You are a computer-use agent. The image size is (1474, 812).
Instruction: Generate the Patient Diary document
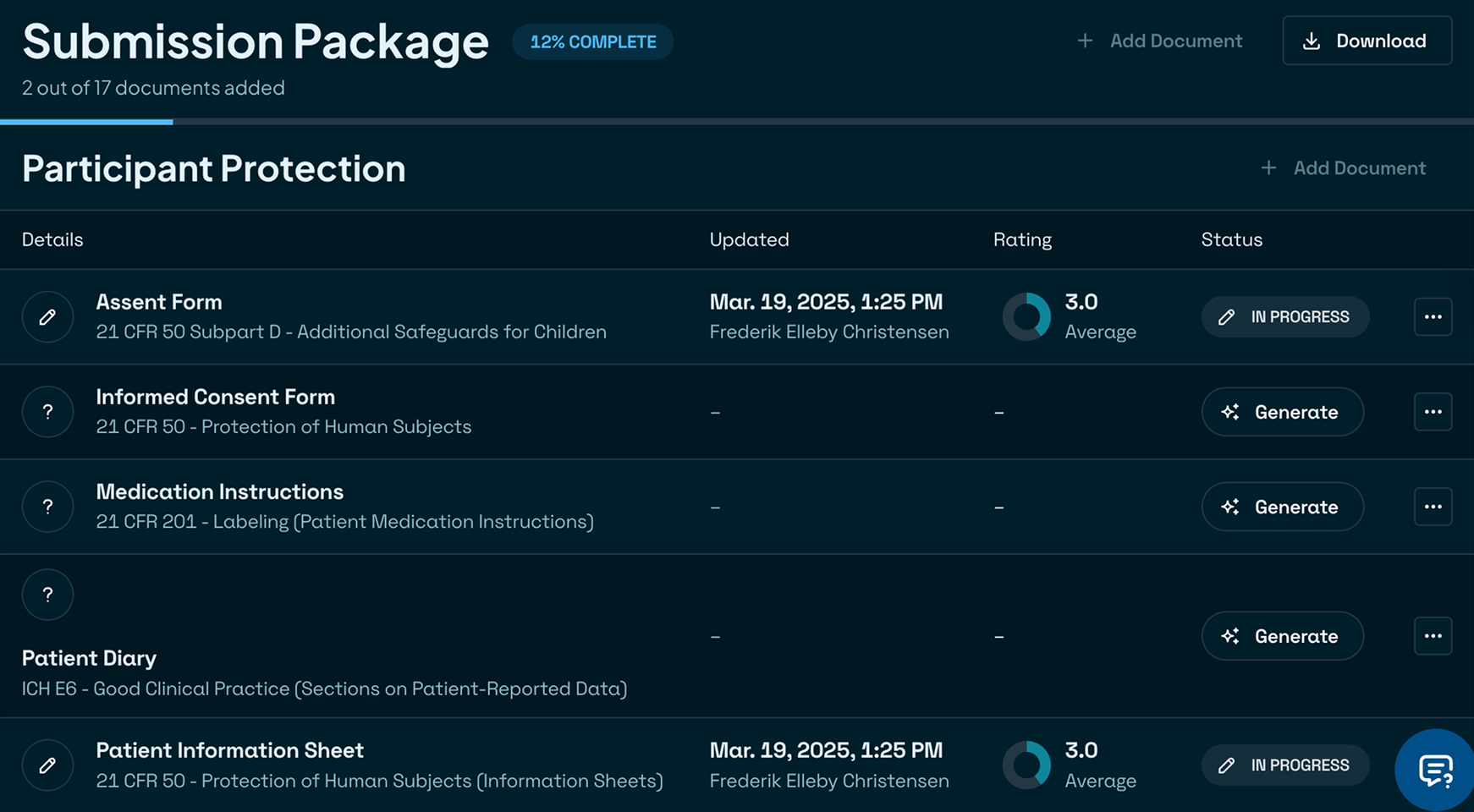click(1282, 636)
